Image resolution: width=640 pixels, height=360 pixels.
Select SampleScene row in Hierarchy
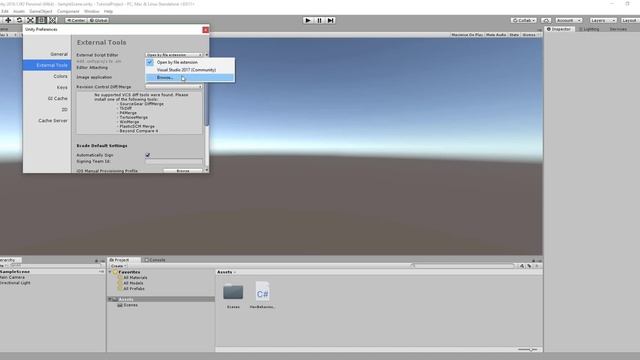pos(52,271)
